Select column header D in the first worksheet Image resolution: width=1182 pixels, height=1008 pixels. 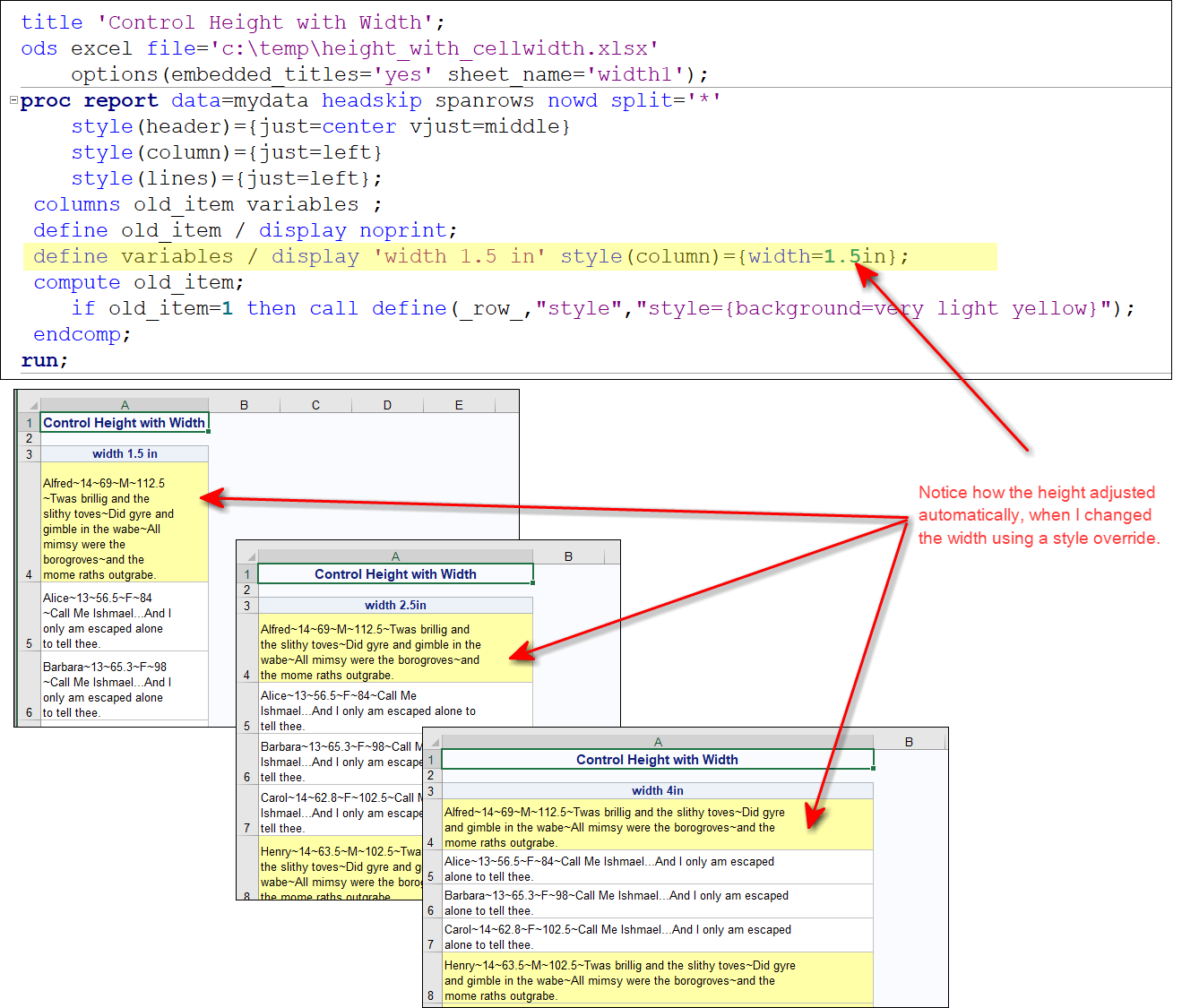tap(387, 403)
